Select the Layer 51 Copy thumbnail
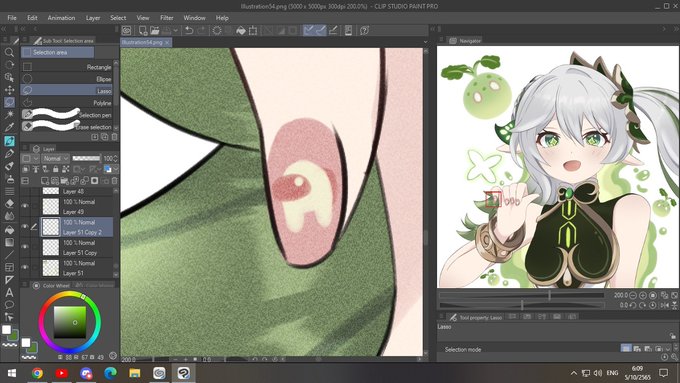 tap(51, 247)
